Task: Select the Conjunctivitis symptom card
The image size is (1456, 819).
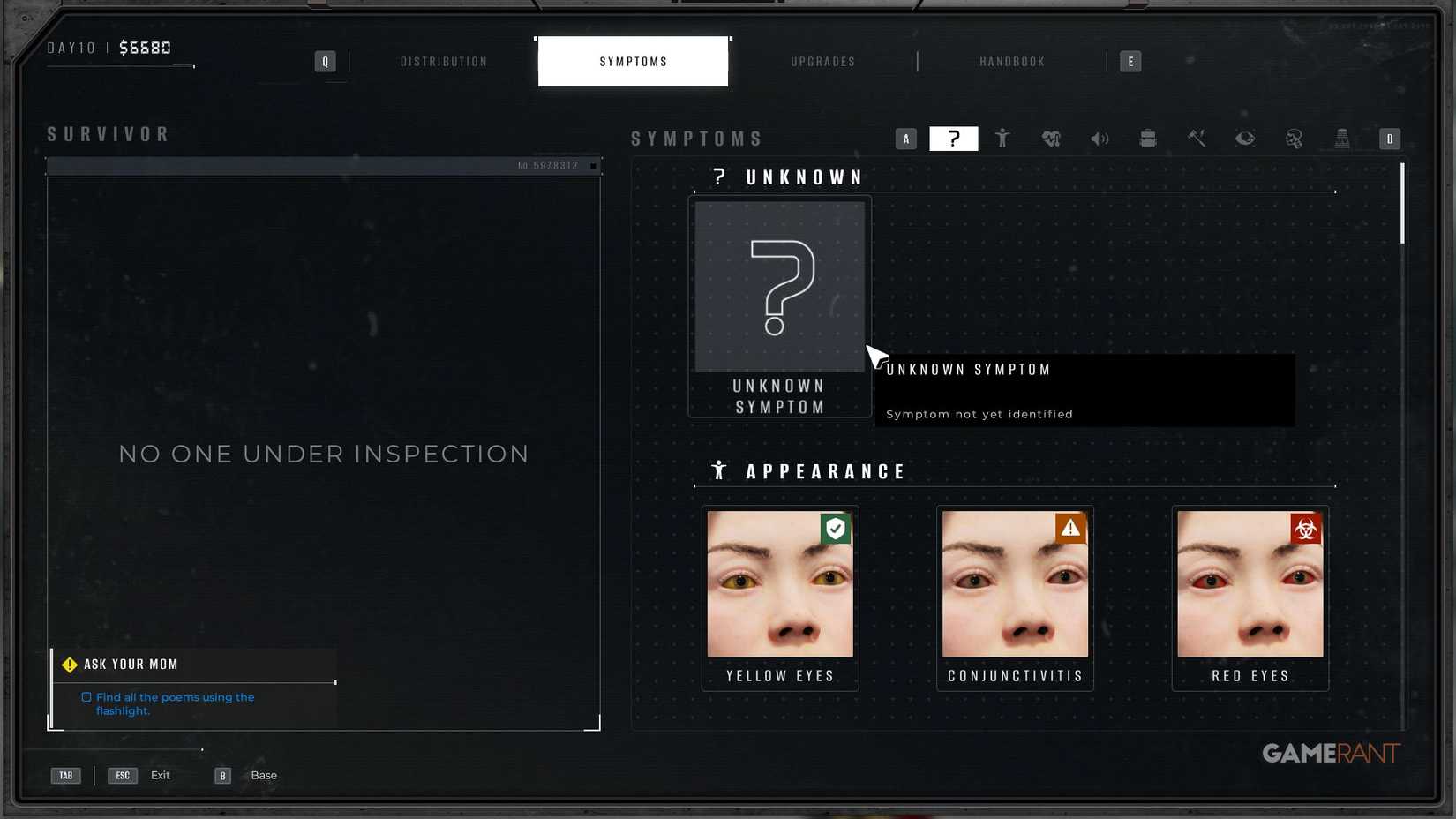Action: point(1015,597)
